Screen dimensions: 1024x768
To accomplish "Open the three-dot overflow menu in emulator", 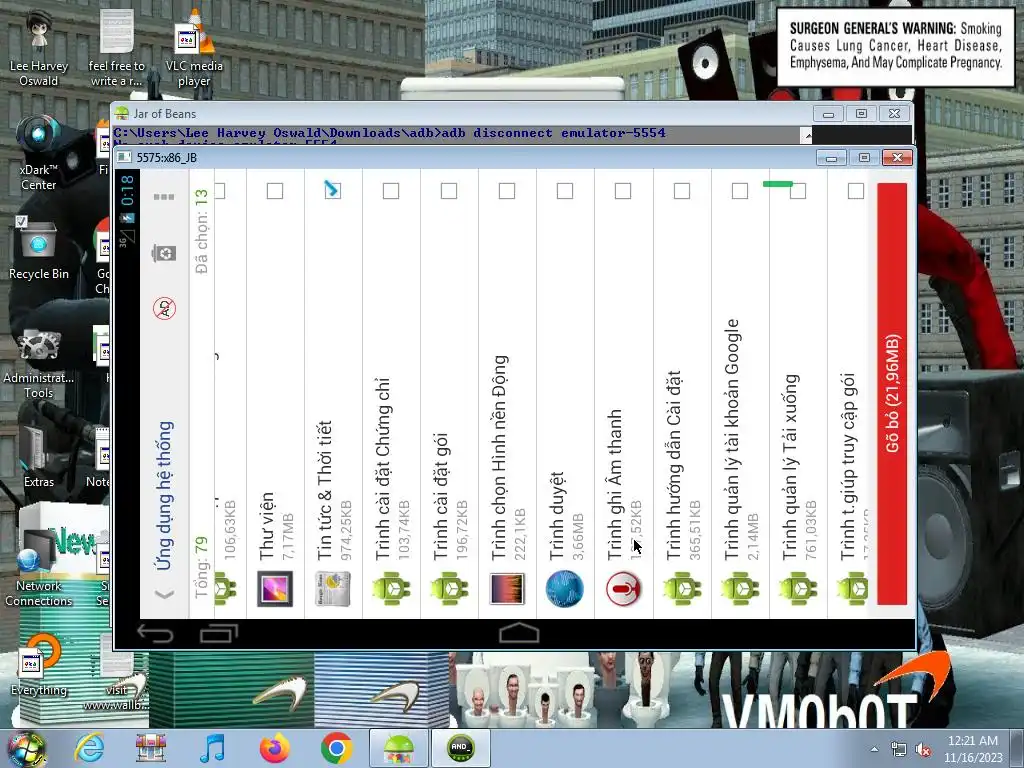I will (163, 197).
